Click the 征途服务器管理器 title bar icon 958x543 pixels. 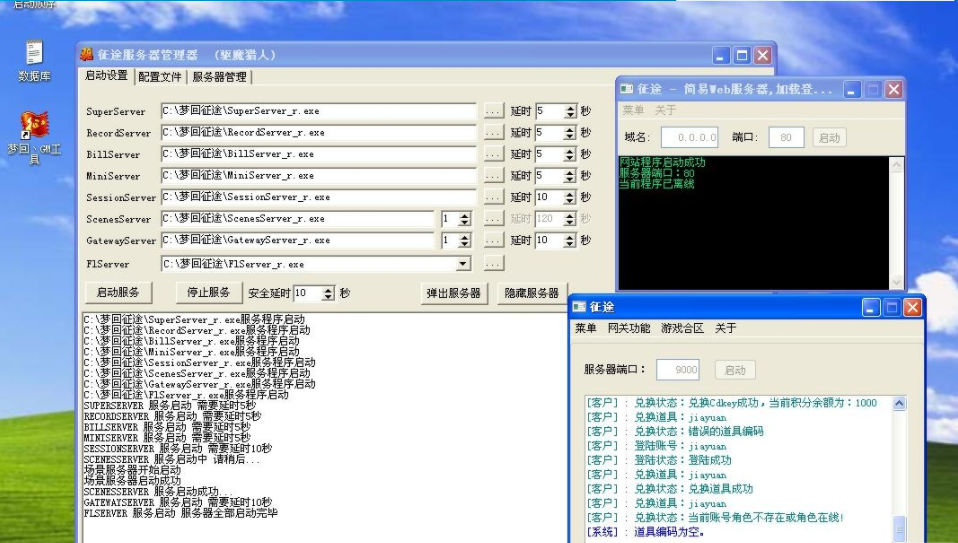87,55
